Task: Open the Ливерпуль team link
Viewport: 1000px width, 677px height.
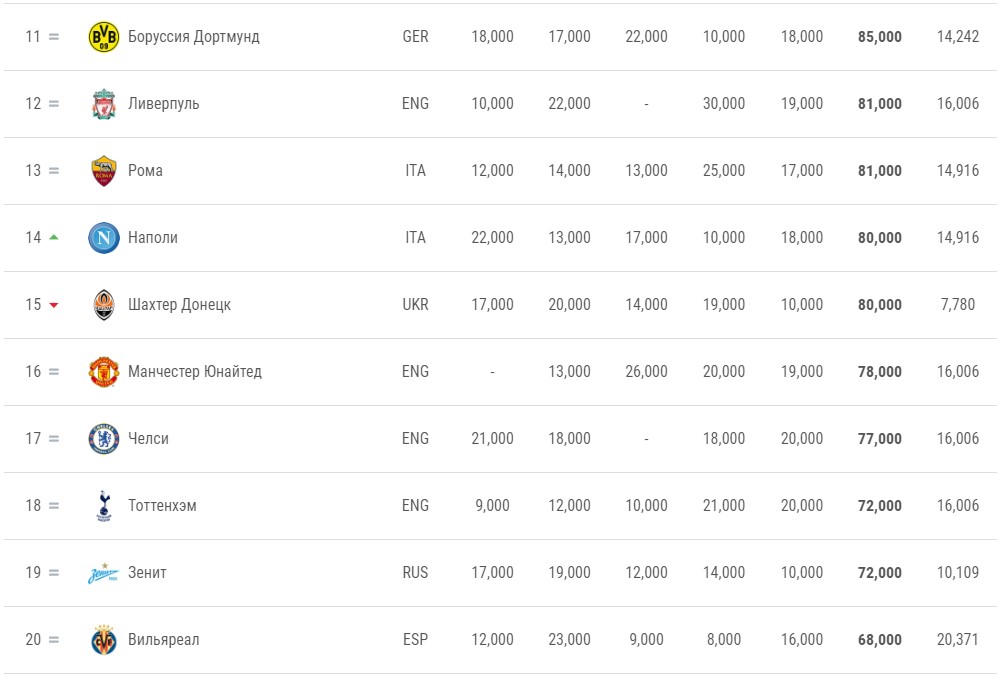Action: coord(164,103)
